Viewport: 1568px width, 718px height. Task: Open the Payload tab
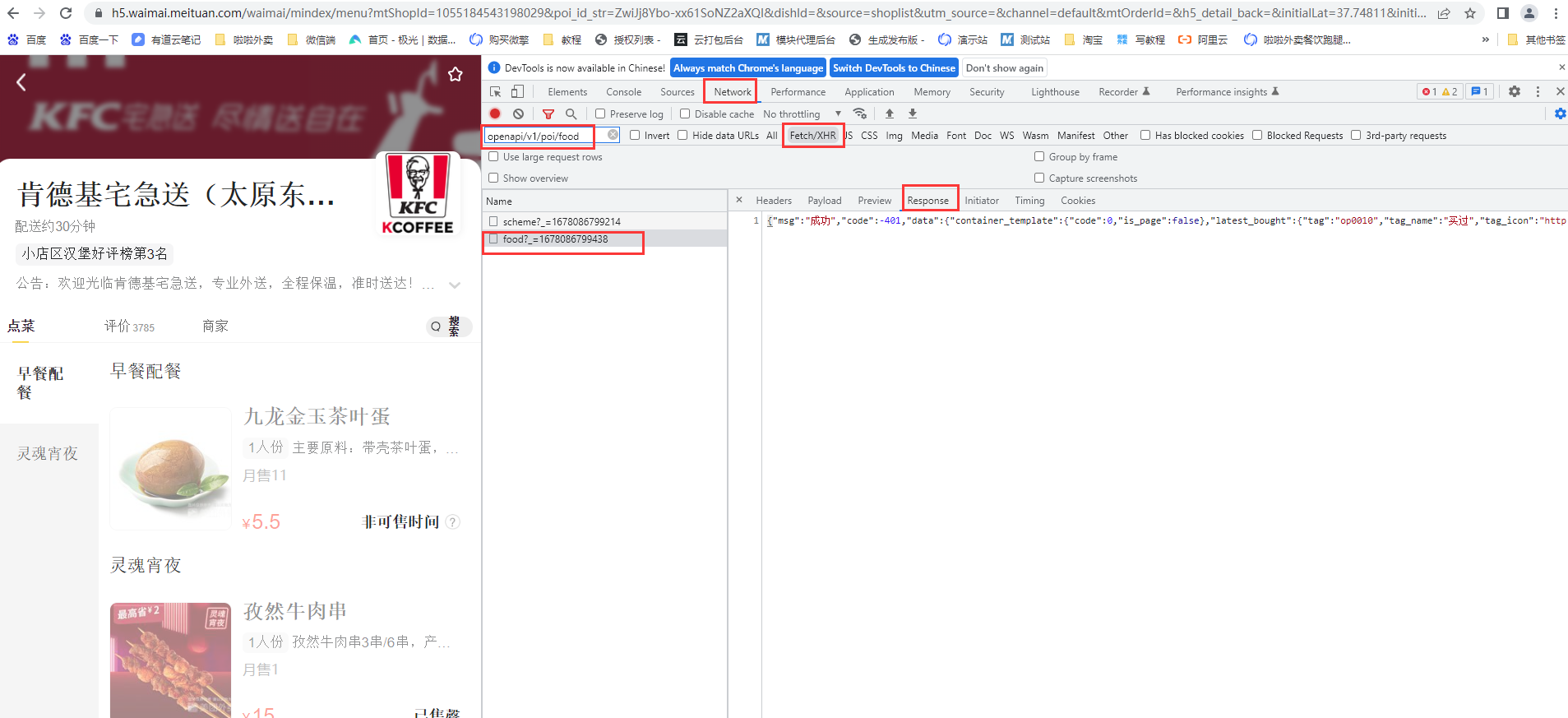pyautogui.click(x=824, y=200)
